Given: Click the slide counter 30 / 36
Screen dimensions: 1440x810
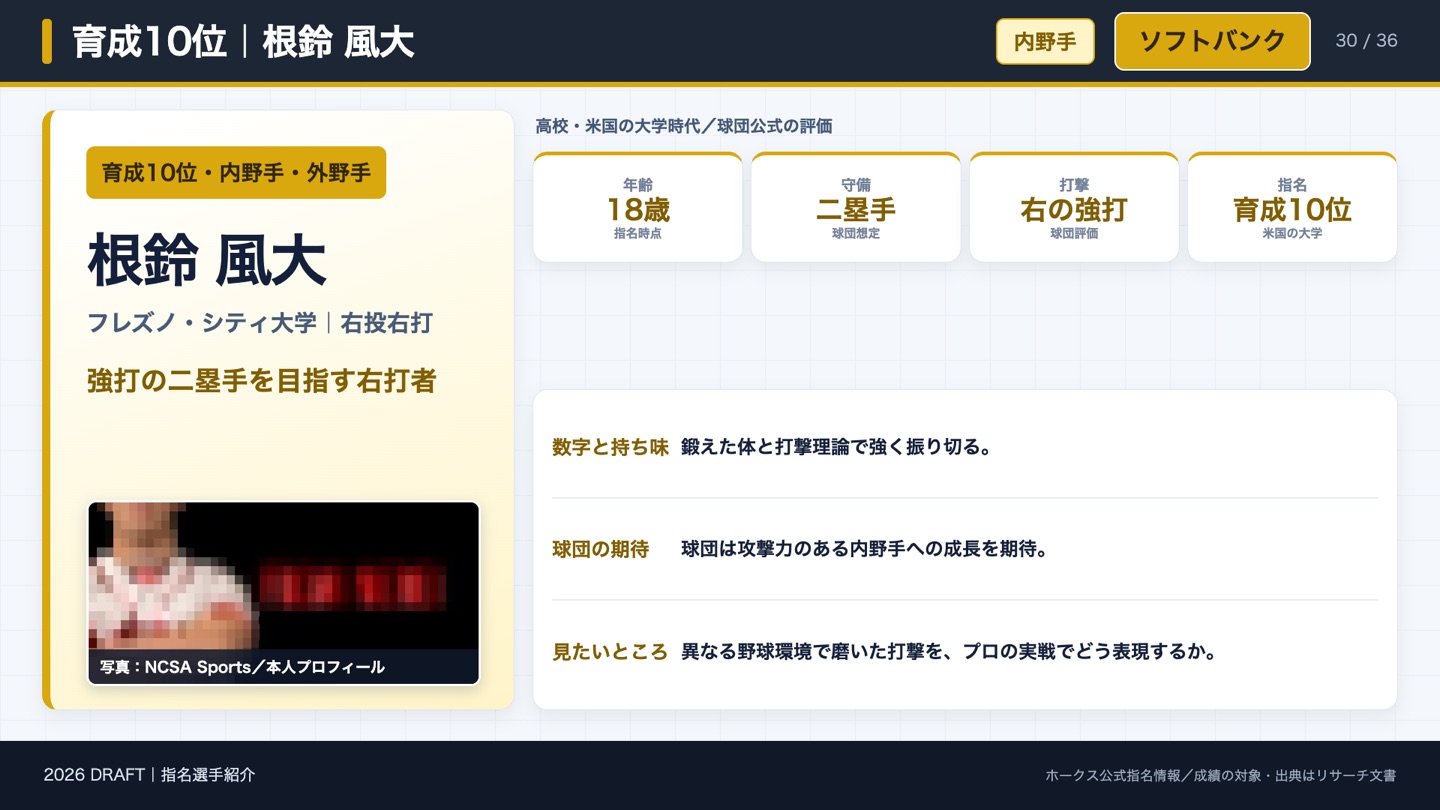Looking at the screenshot, I should 1366,41.
